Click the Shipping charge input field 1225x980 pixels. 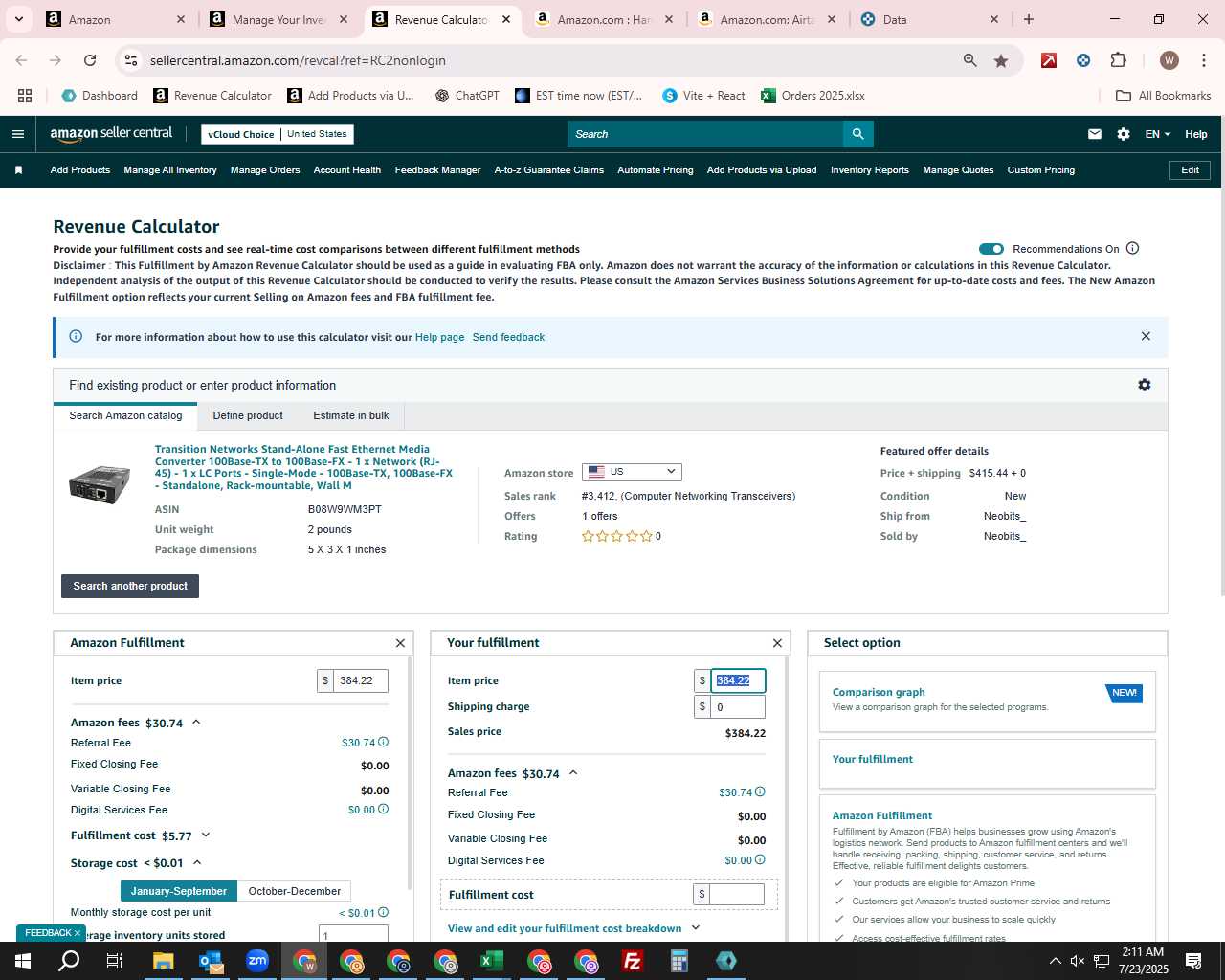click(x=737, y=706)
